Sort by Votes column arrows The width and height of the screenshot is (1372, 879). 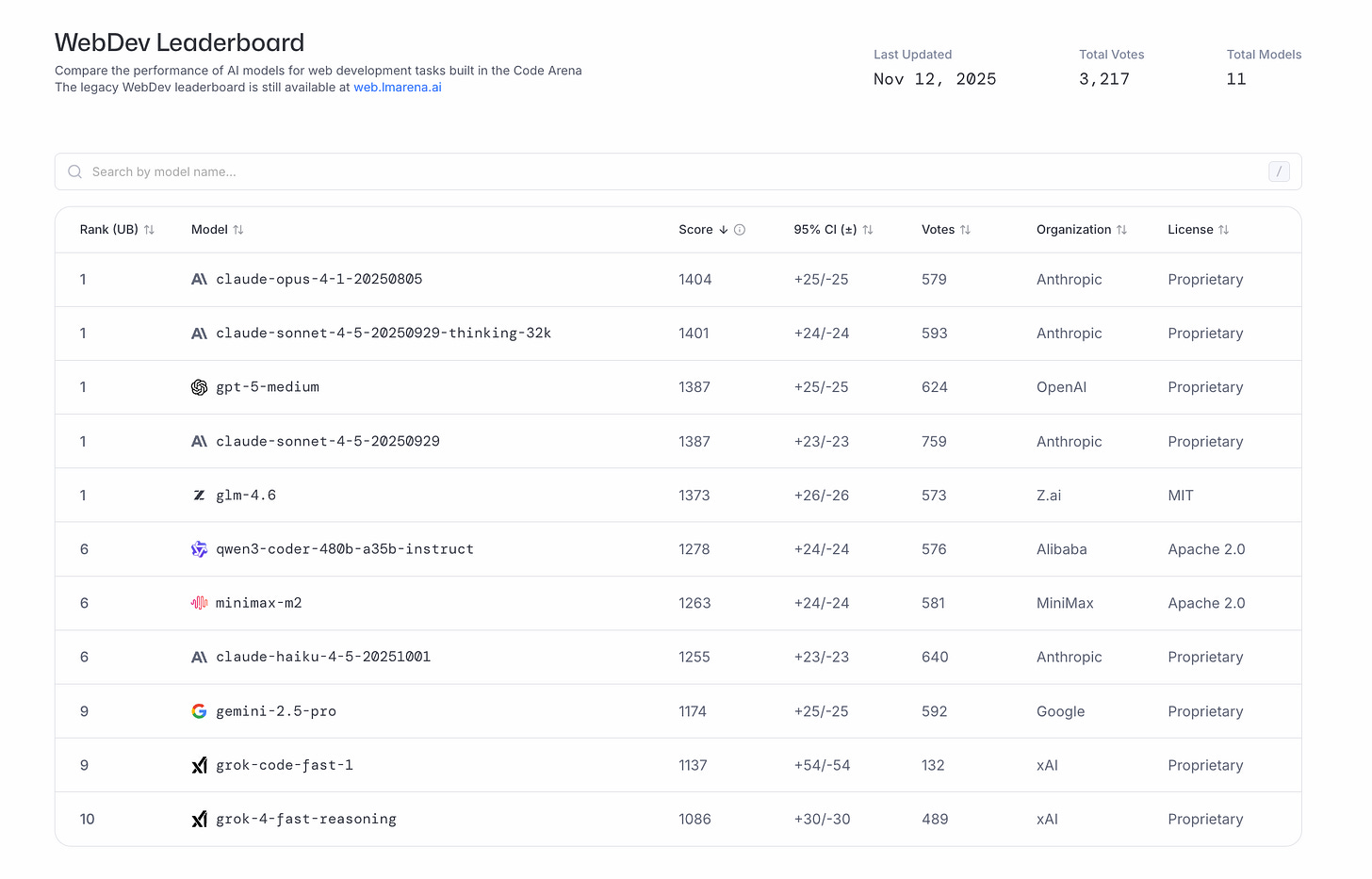click(965, 230)
